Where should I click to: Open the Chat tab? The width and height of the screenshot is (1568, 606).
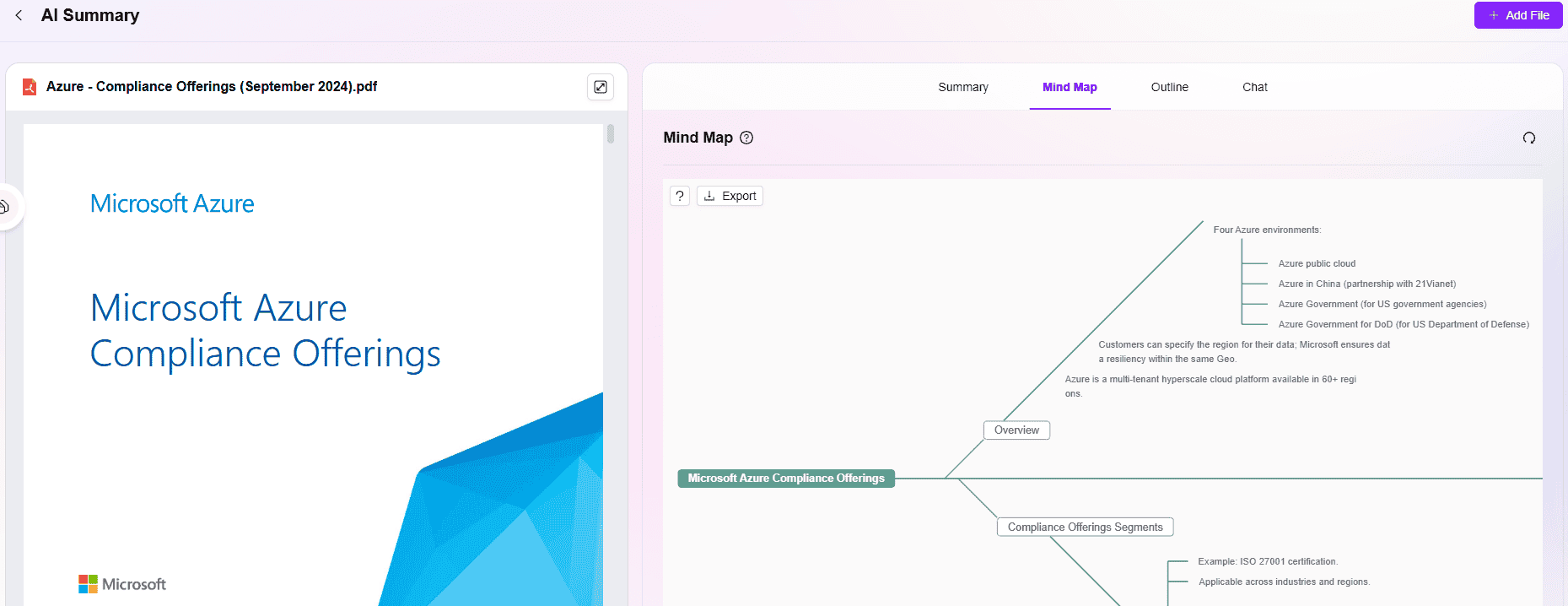pyautogui.click(x=1254, y=87)
